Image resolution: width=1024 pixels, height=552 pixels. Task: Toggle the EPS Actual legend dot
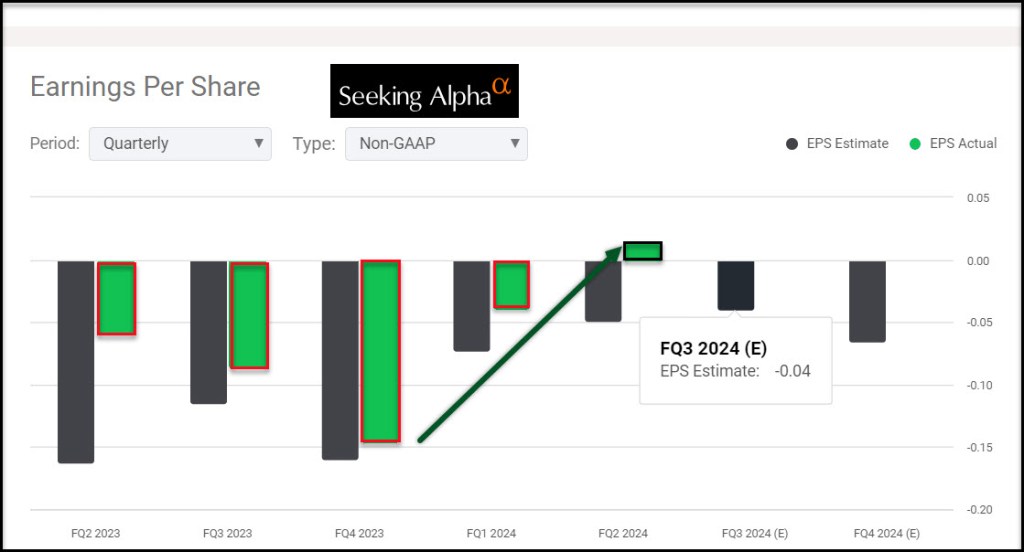coord(915,144)
